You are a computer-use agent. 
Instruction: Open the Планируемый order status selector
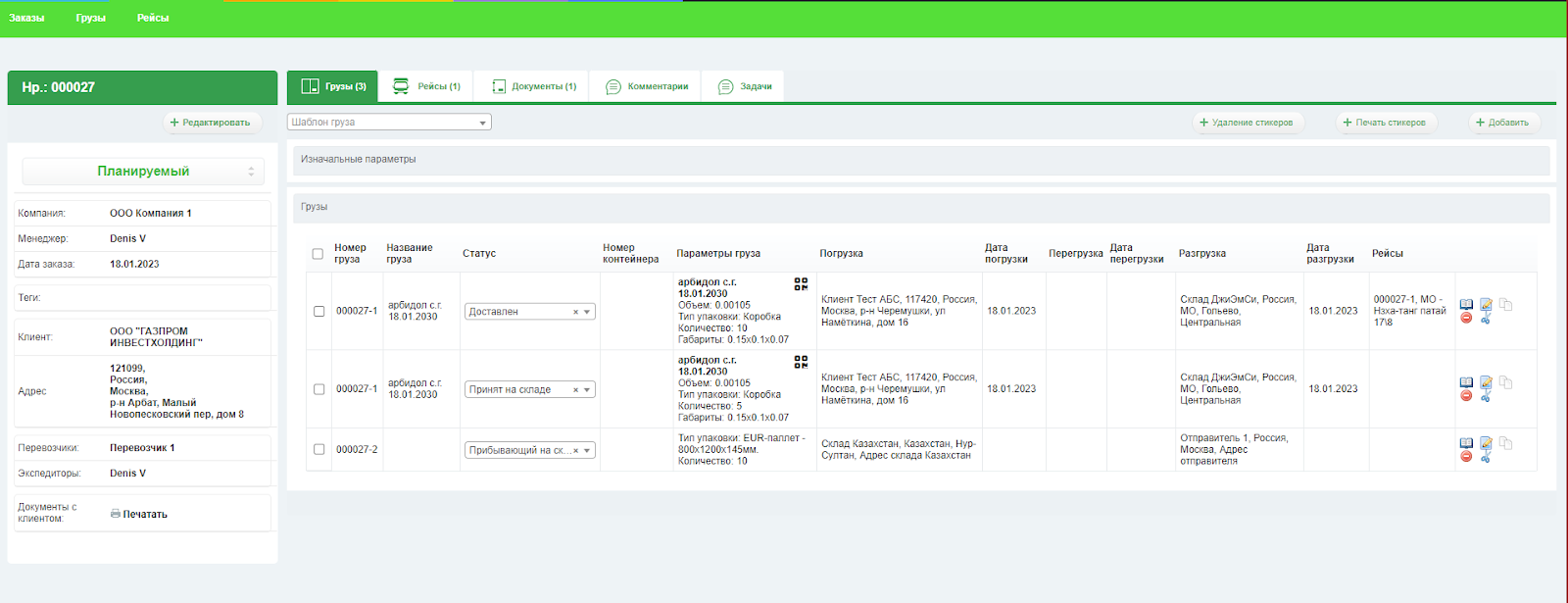coord(143,172)
